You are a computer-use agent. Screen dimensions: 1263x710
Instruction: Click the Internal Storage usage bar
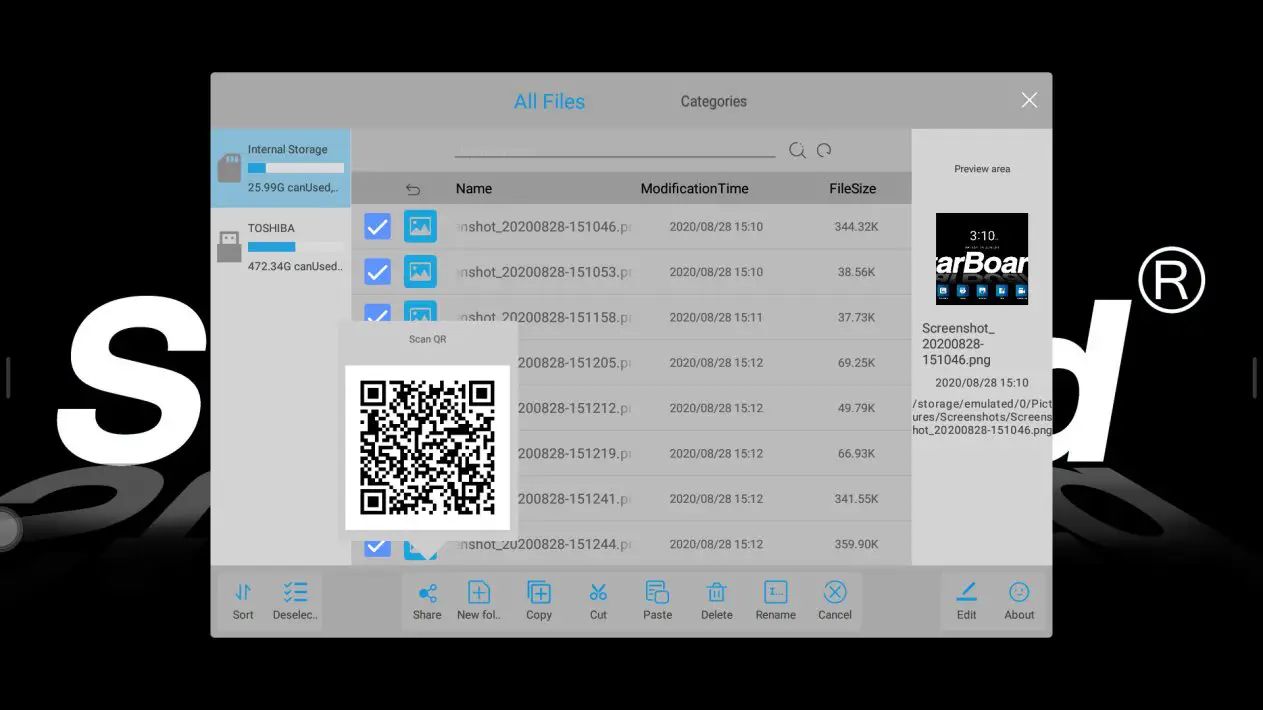pos(296,168)
